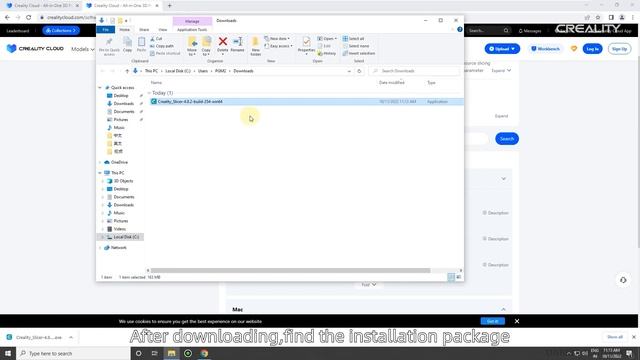Expand Network in navigation pane

[x=100, y=248]
